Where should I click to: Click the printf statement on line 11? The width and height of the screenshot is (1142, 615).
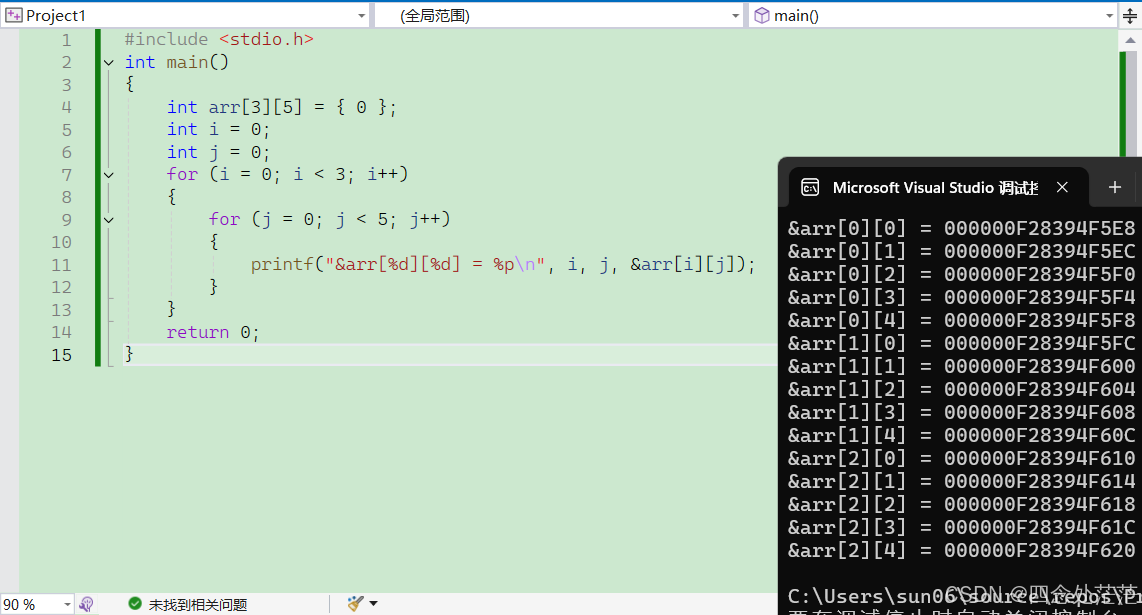(503, 265)
